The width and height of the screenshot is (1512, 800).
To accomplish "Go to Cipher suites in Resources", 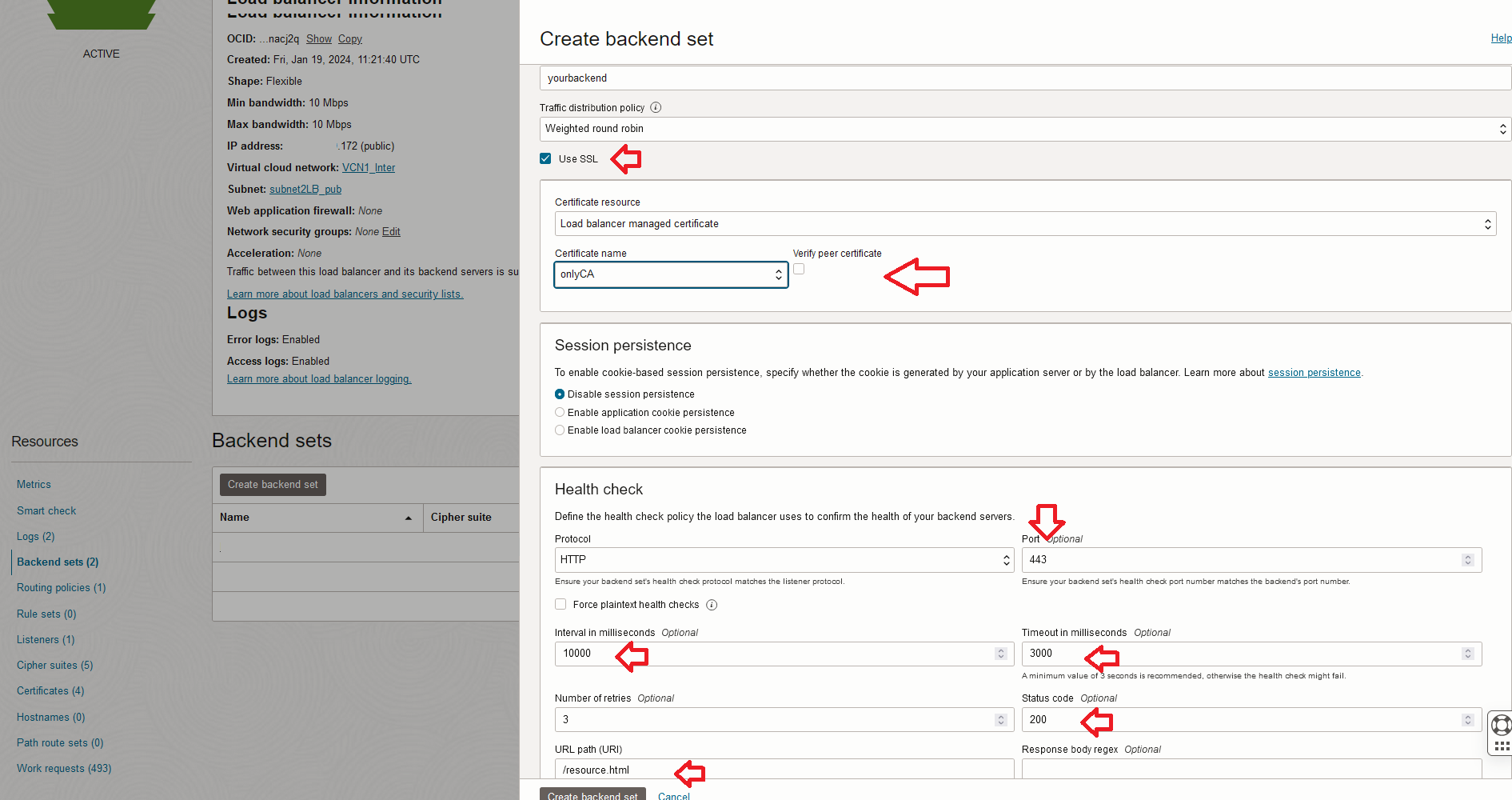I will coord(54,666).
